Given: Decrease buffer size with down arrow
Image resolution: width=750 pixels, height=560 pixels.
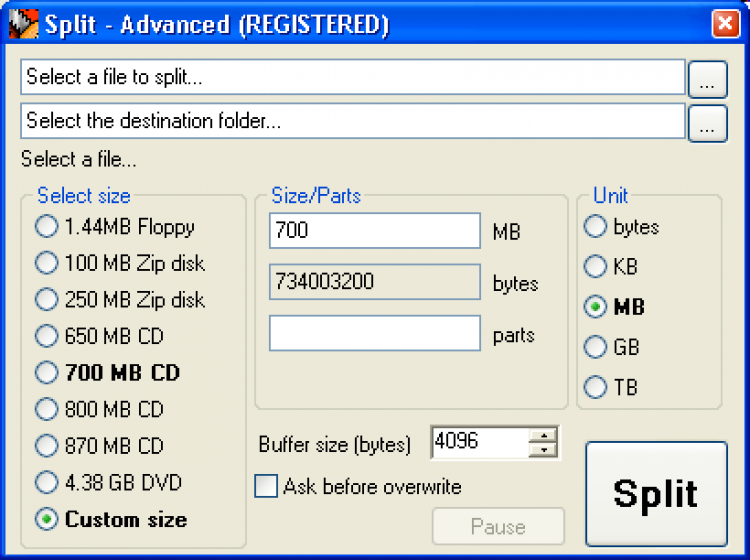Looking at the screenshot, I should tap(543, 450).
